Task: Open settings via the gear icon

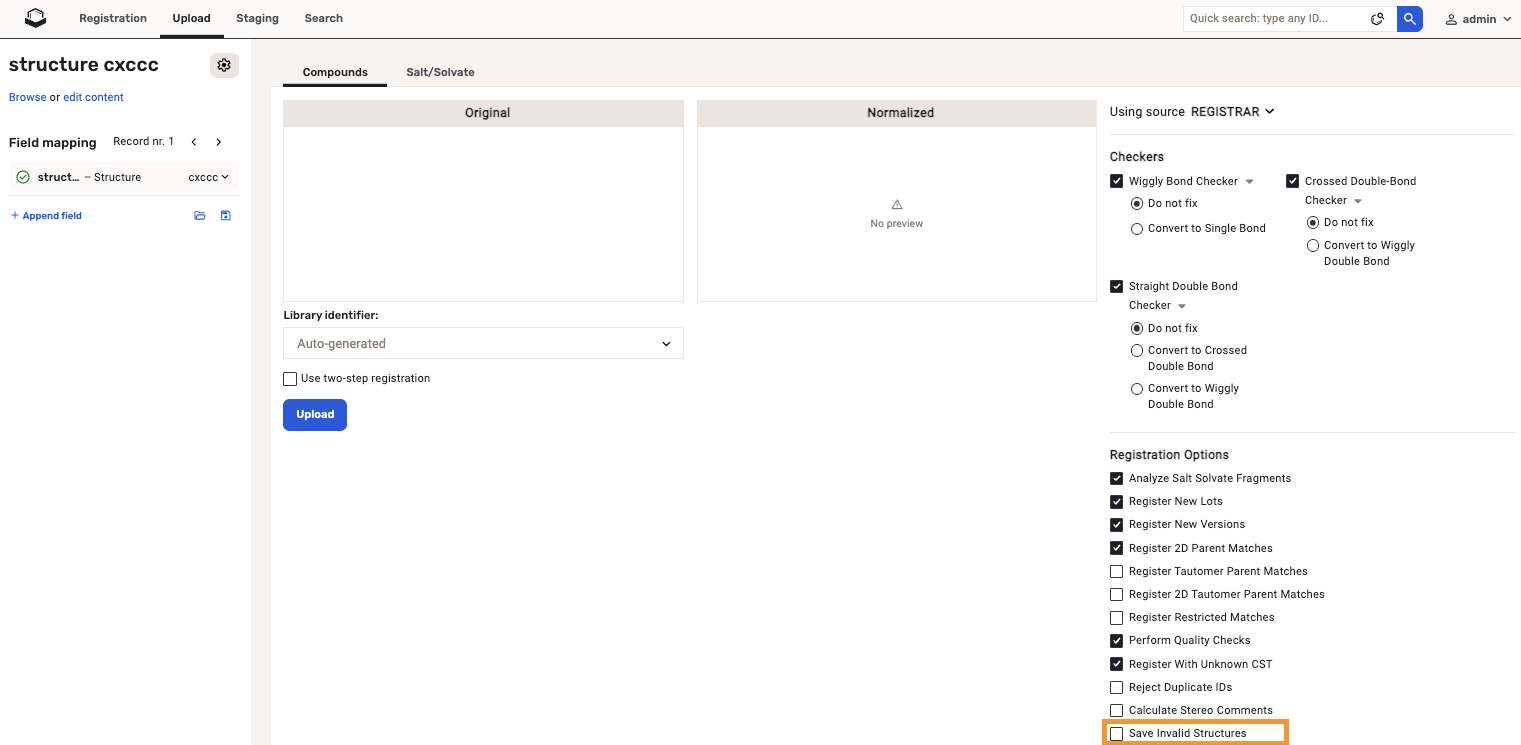Action: [224, 64]
